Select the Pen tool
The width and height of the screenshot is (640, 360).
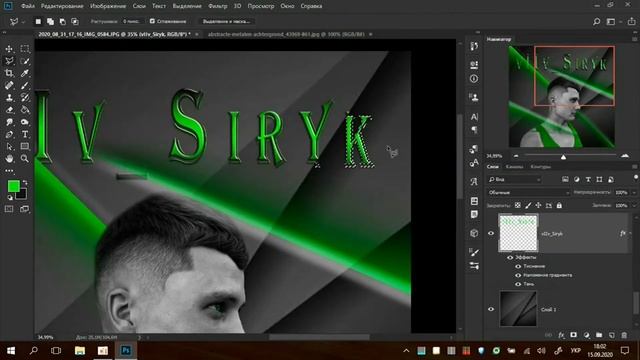click(9, 134)
